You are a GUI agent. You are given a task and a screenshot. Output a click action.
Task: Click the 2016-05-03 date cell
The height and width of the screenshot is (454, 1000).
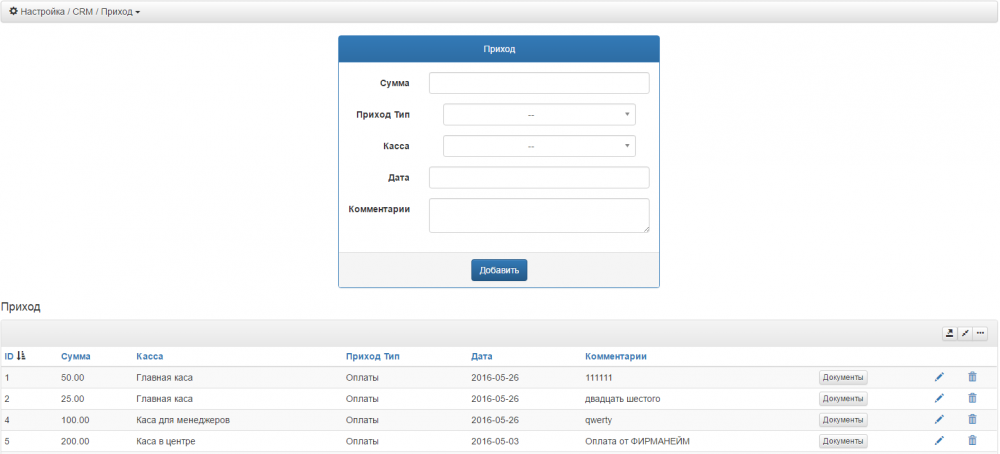point(495,441)
